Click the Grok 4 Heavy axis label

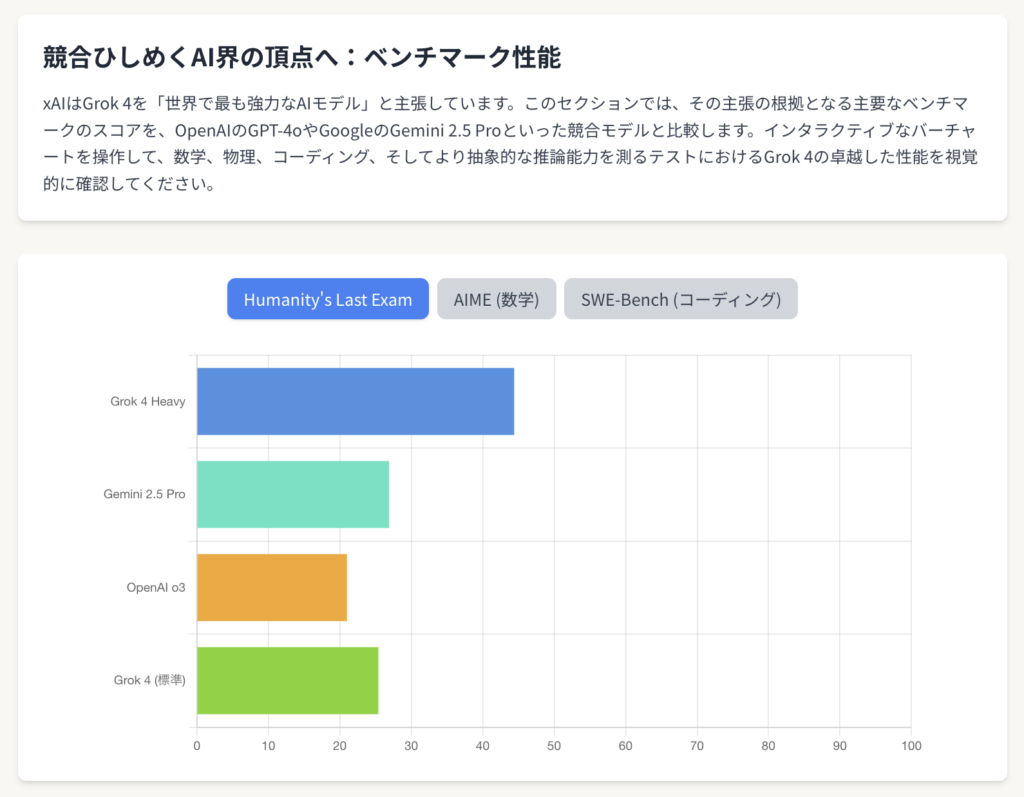[x=148, y=401]
